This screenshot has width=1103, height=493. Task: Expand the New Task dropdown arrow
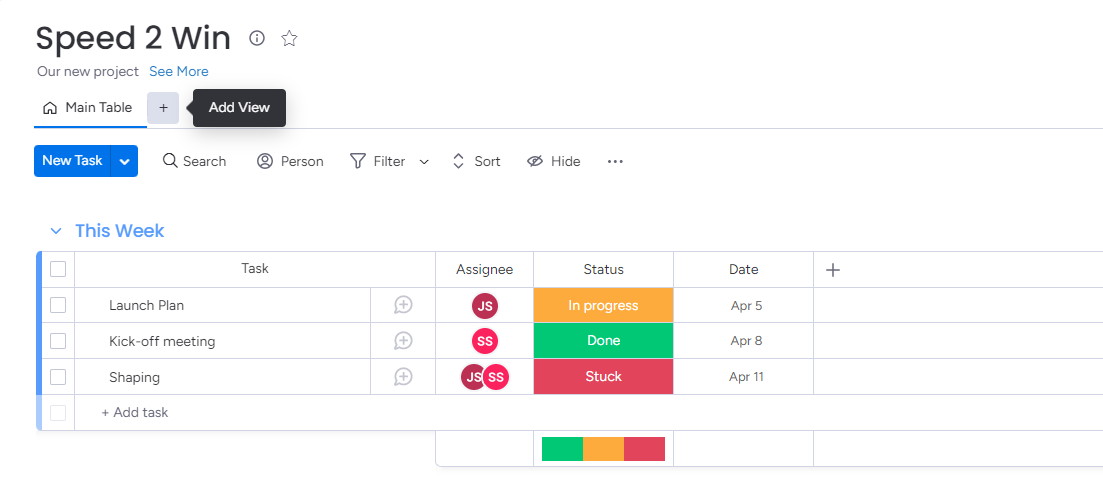click(125, 161)
